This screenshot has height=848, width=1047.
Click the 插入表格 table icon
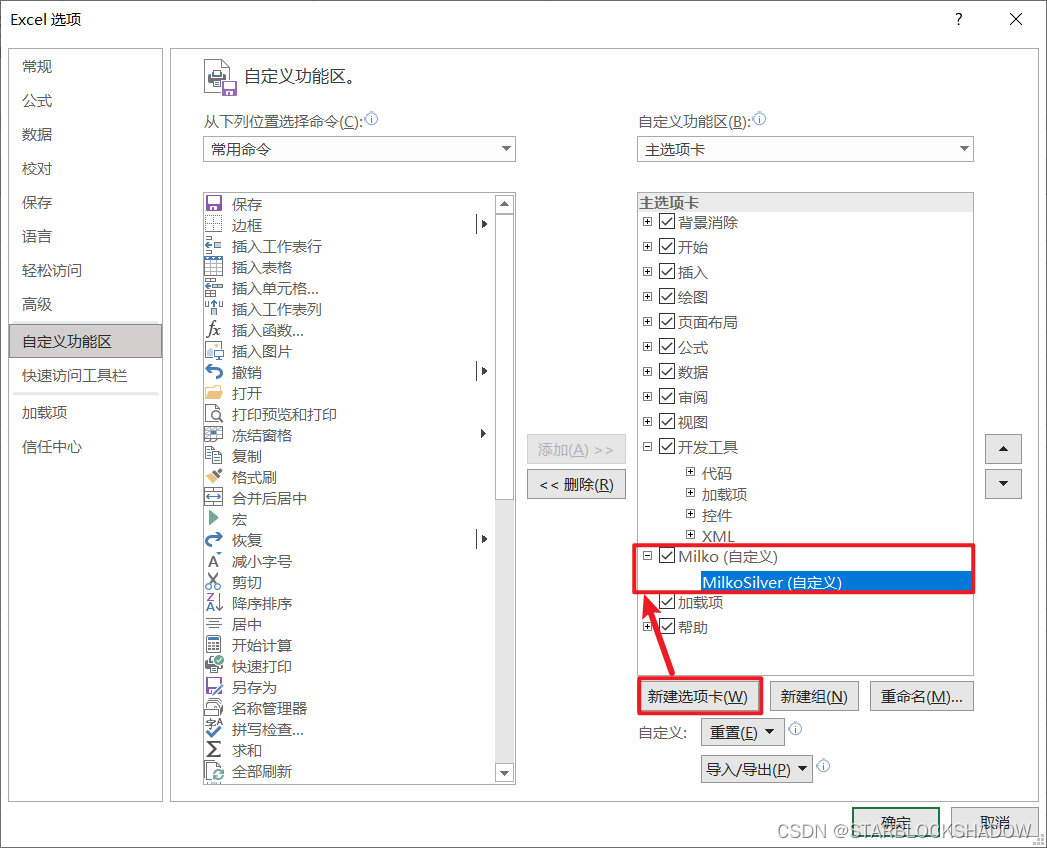(x=214, y=266)
